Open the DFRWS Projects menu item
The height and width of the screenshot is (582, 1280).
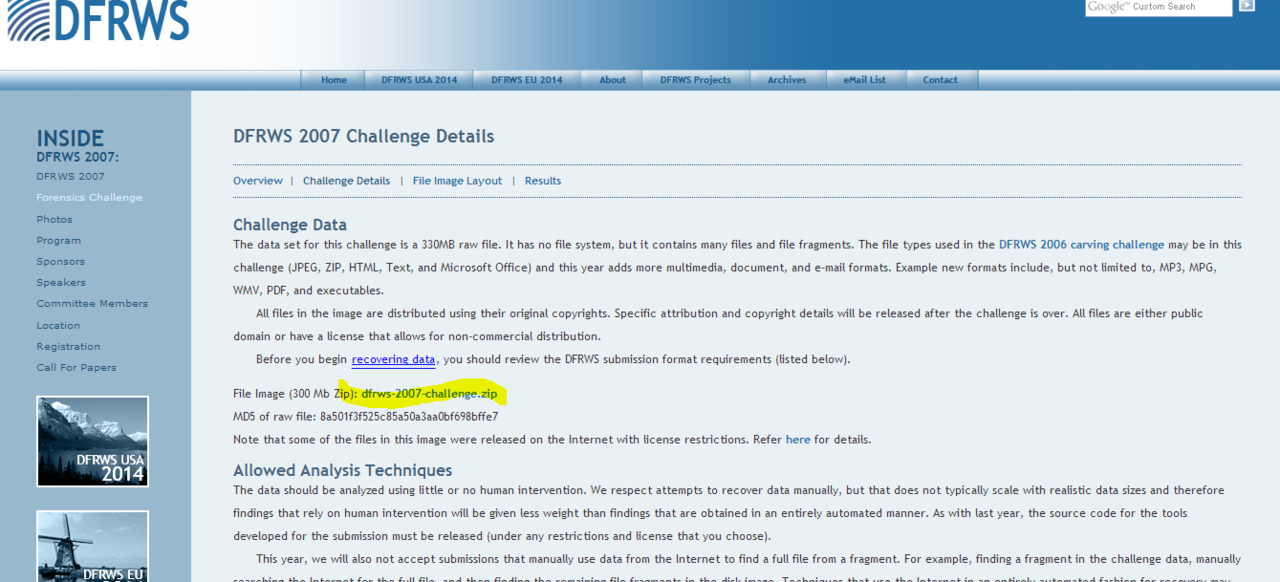point(695,80)
